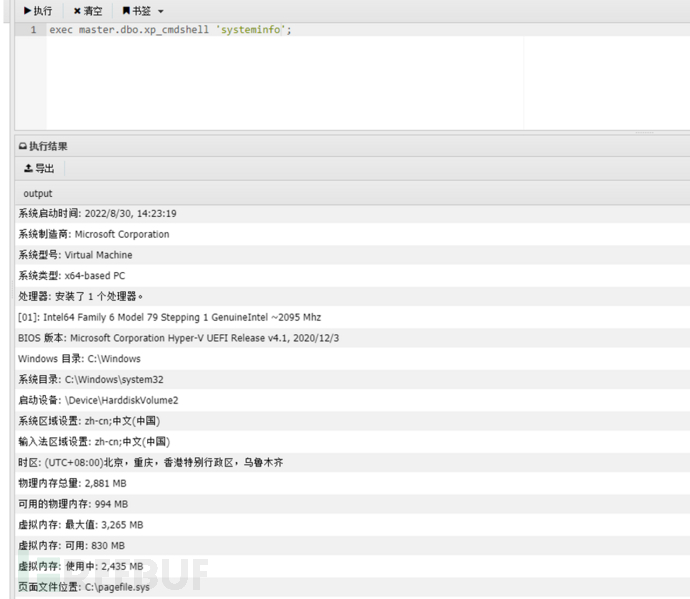Viewport: 690px width, 599px height.
Task: Select row BIOS 版本 Hyper-V UEFI Release
Action: coord(352,338)
